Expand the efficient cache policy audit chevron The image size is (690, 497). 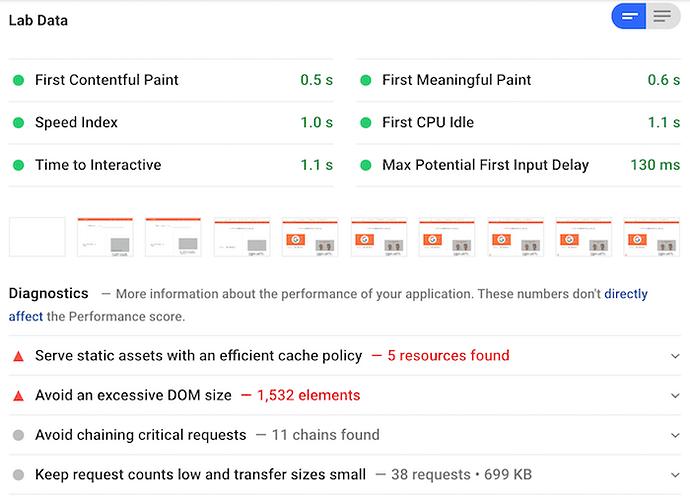[x=675, y=356]
